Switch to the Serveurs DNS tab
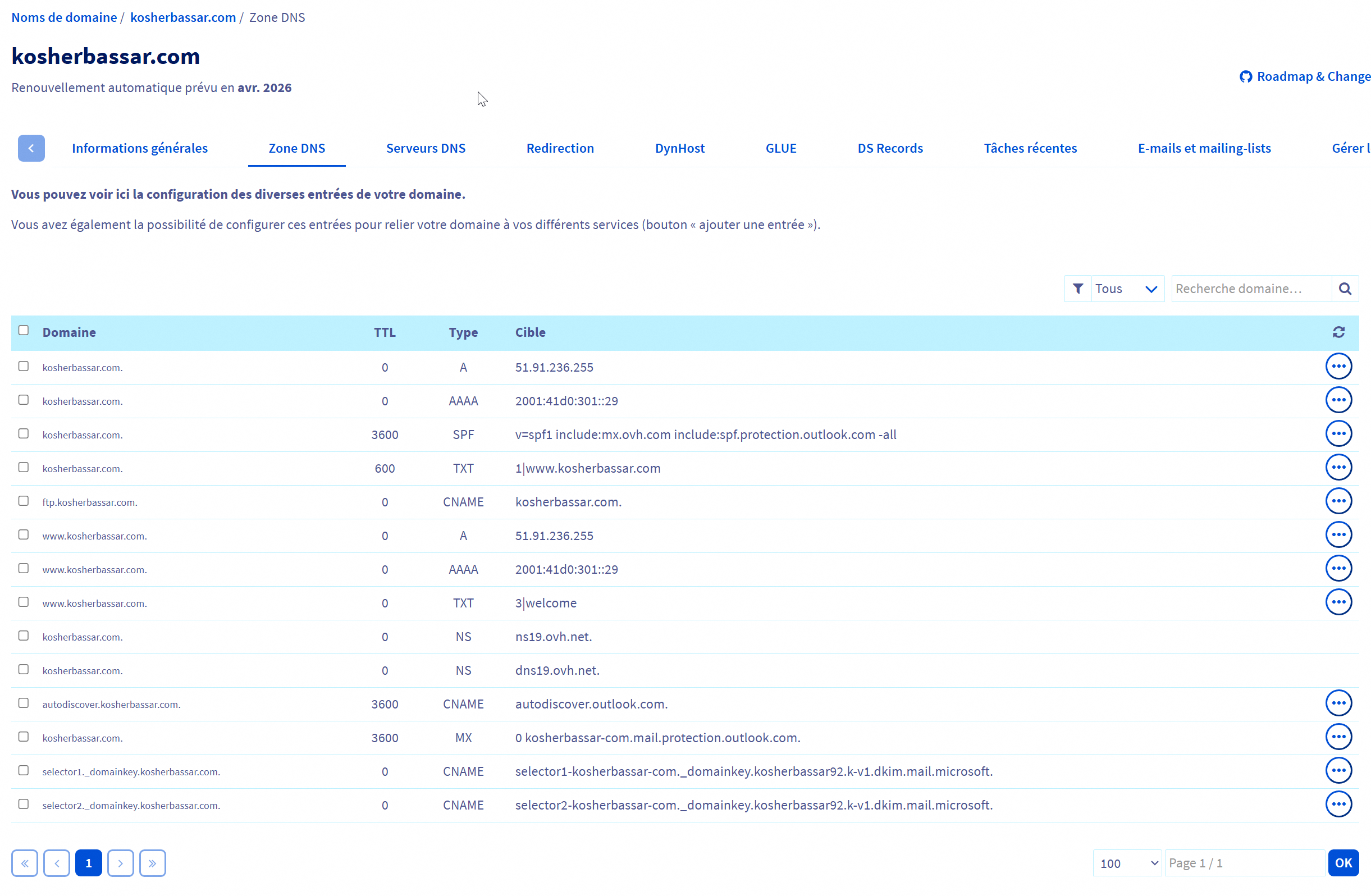The image size is (1371, 896). pyautogui.click(x=426, y=148)
